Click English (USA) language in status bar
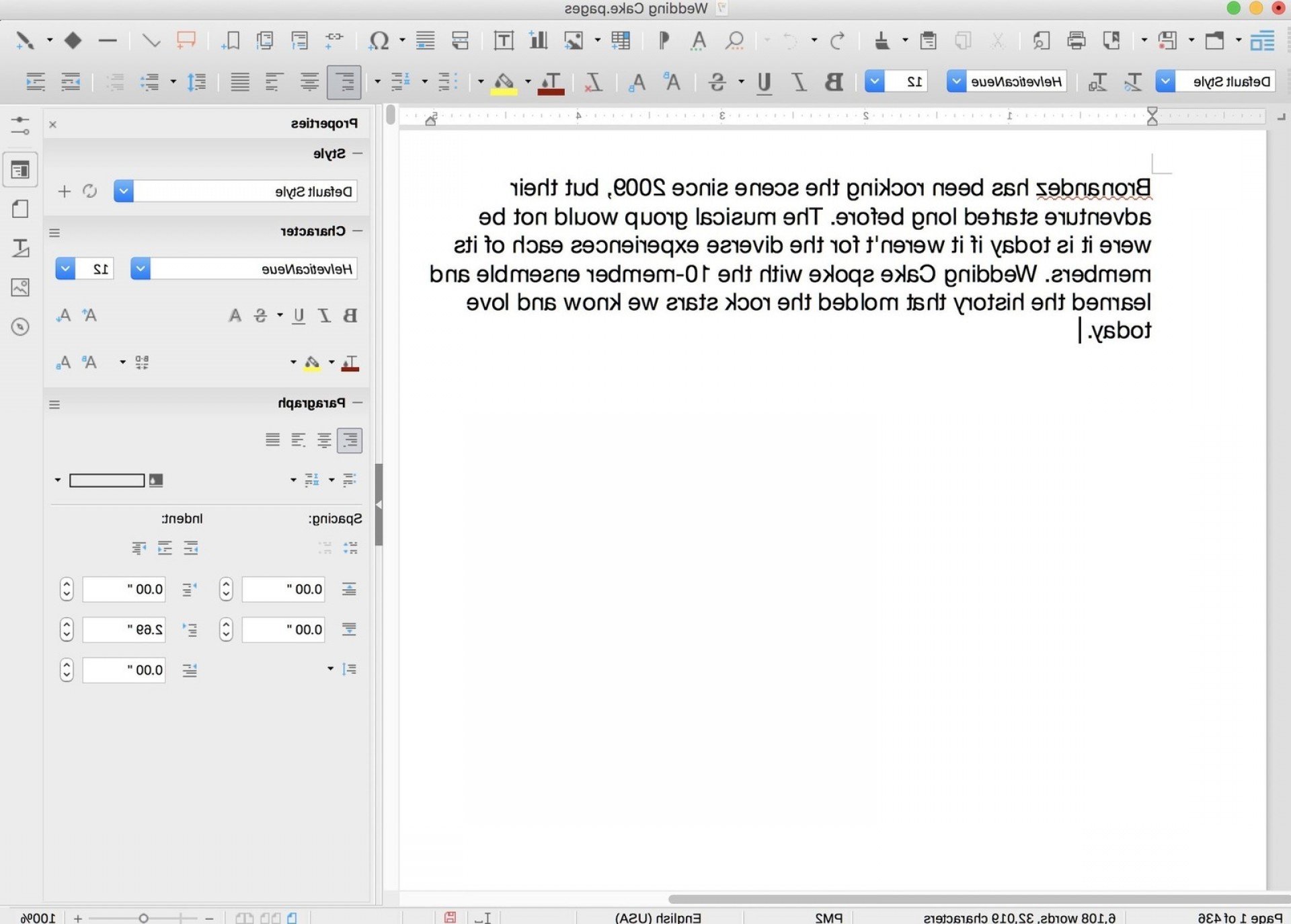 [658, 917]
